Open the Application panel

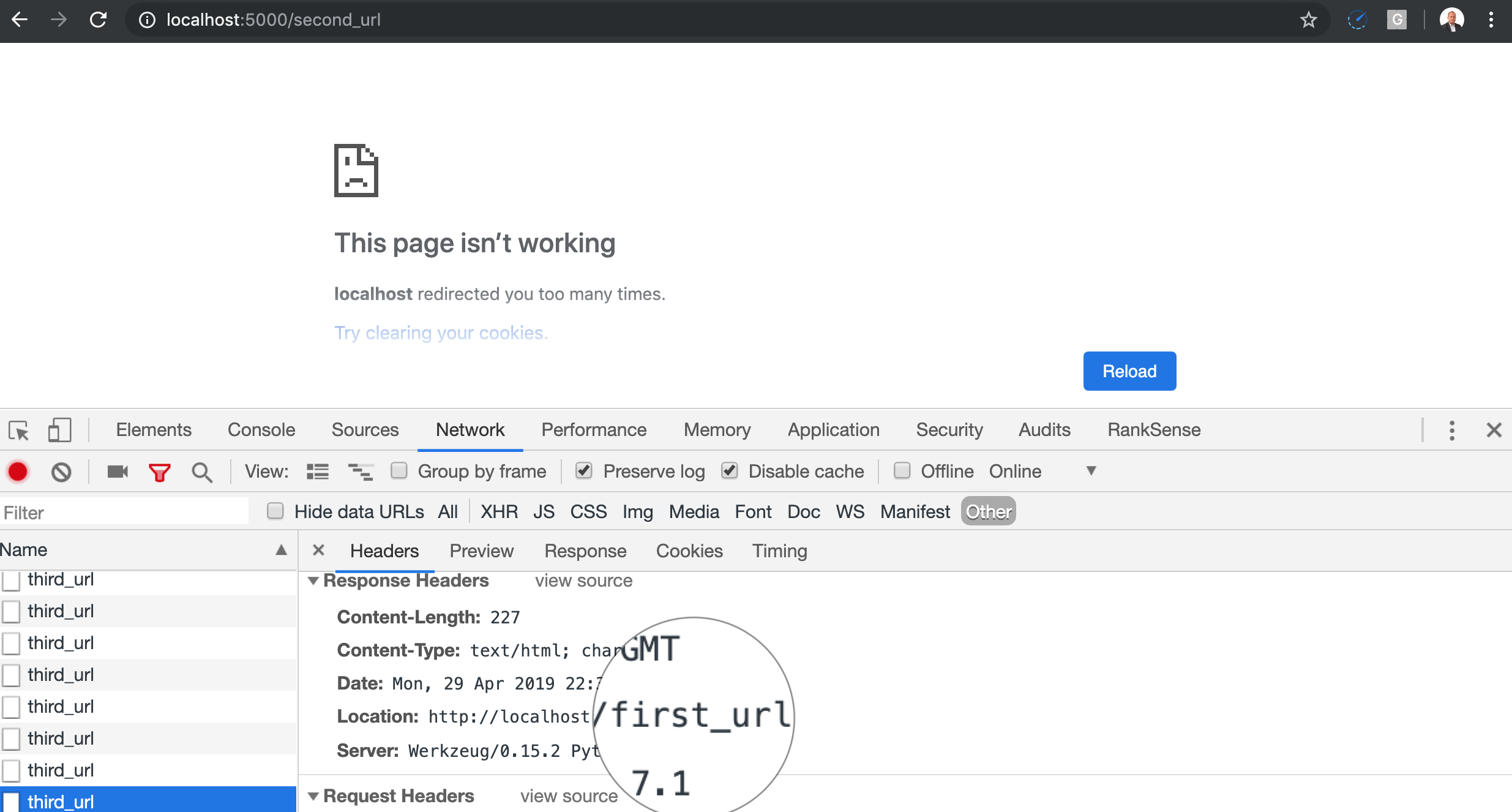(x=833, y=429)
